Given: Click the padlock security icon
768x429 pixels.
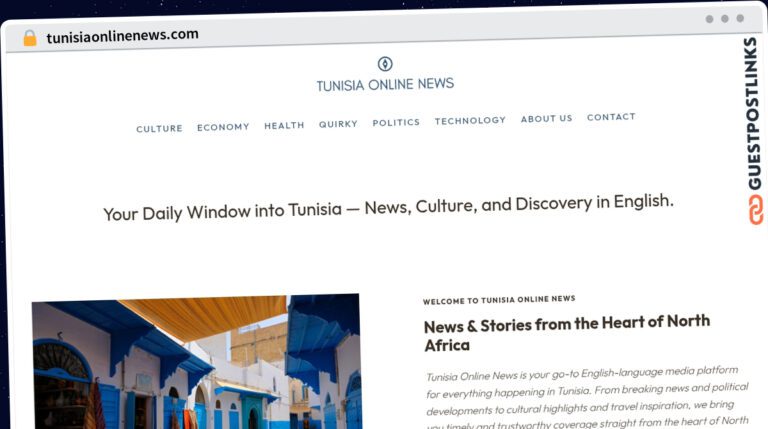Looking at the screenshot, I should click(30, 38).
